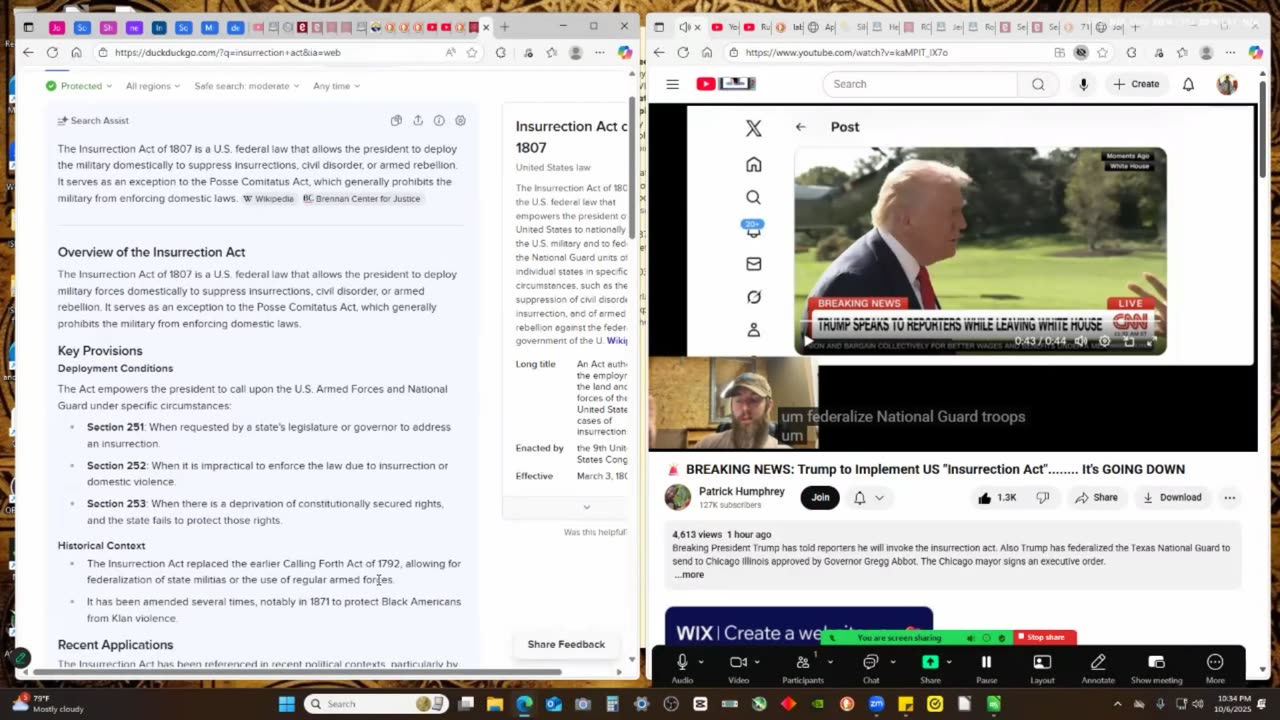Screen dimensions: 1280x720
Task: Dislike the video with thumbs down
Action: (x=1043, y=497)
